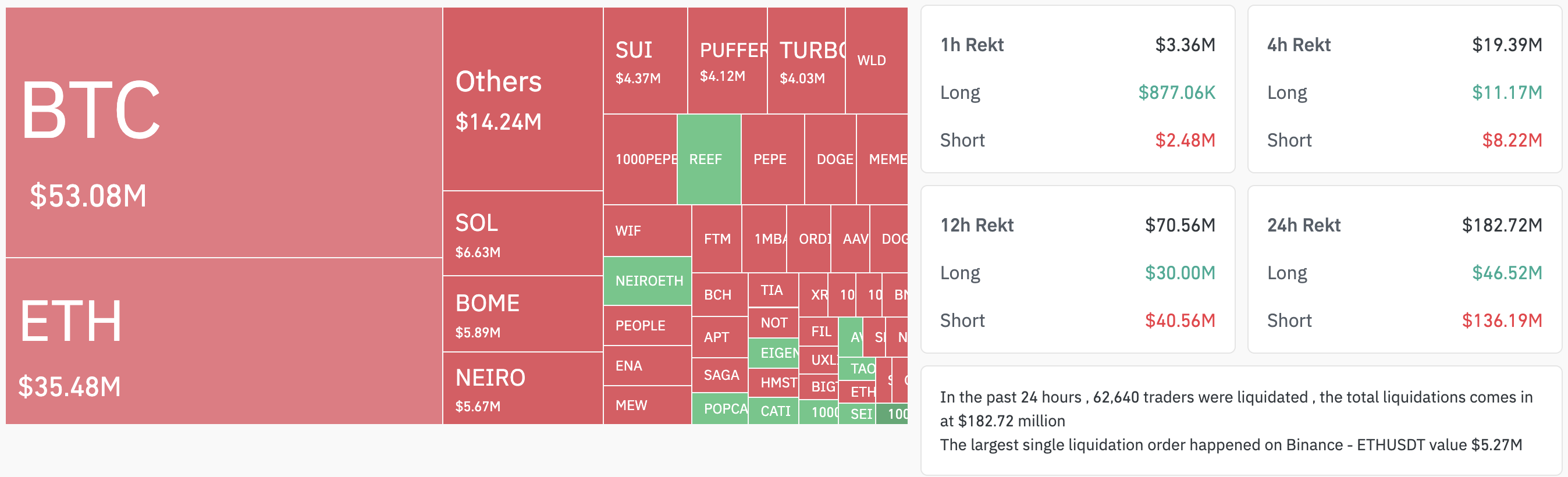1568x477 pixels.
Task: Open the 12h Rekt summary card
Action: point(1078,269)
